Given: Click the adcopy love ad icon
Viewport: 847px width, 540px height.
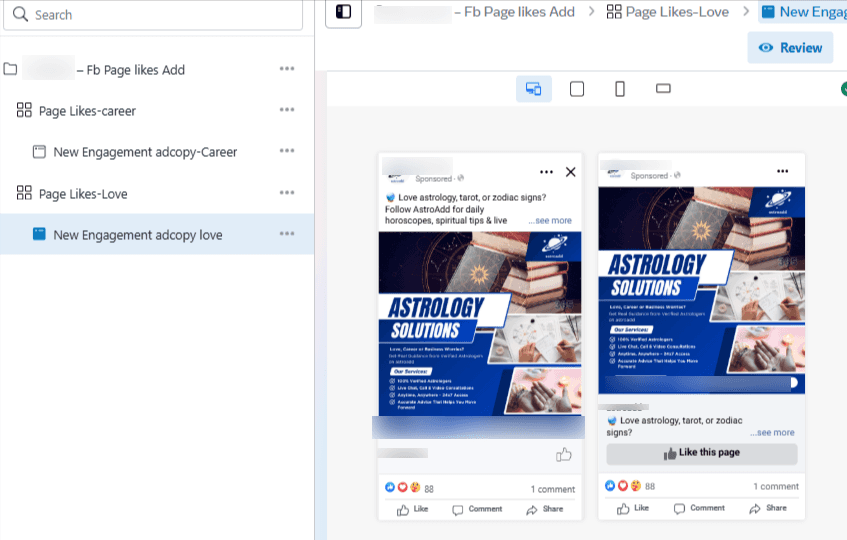Looking at the screenshot, I should coord(39,234).
